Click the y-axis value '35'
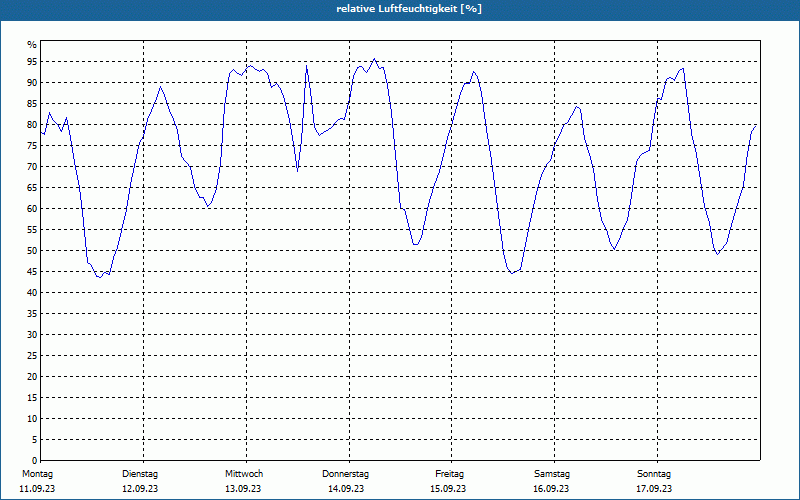Viewport: 800px width, 500px height. click(32, 314)
